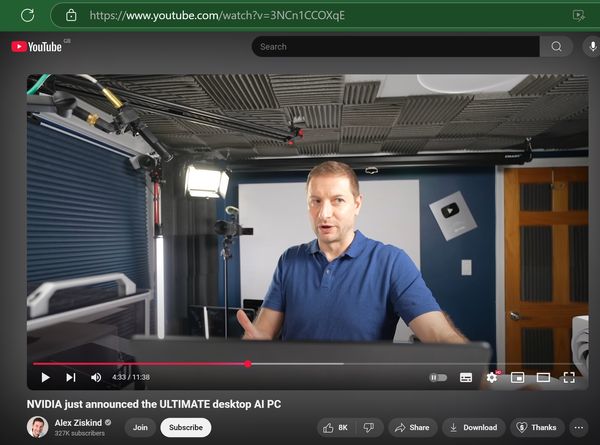
Task: Open Alex Ziskind's channel avatar
Action: 38,427
